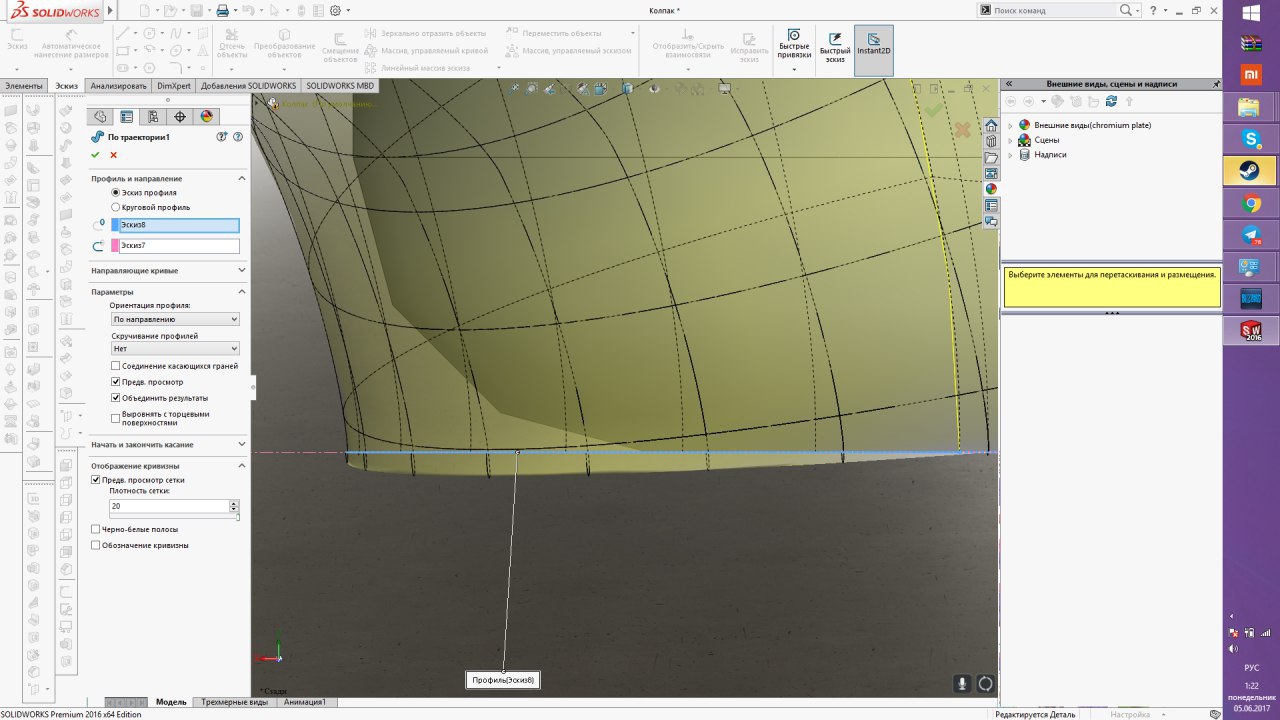1280x720 pixels.
Task: Click the pink path selection swatch
Action: [115, 245]
